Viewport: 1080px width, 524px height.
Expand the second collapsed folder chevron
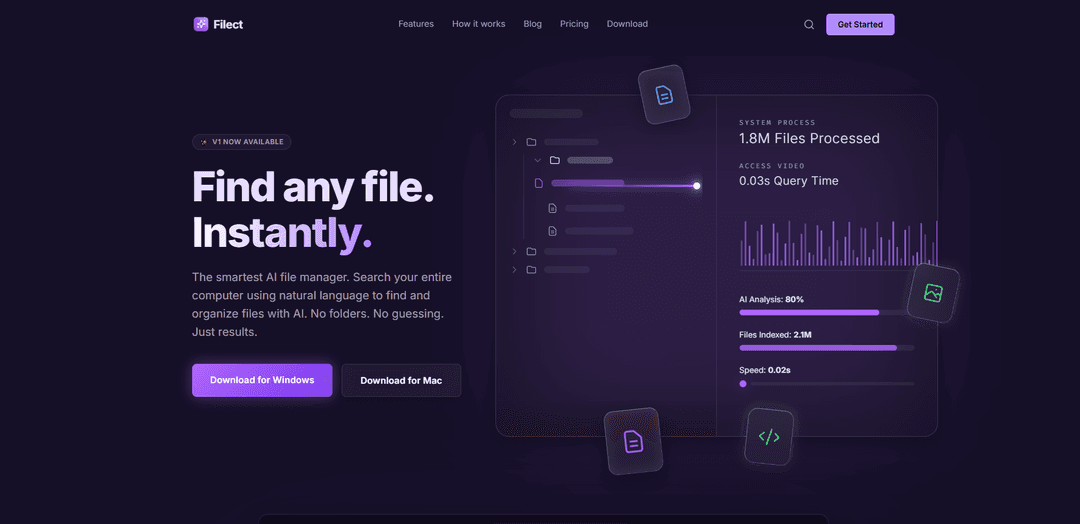(x=514, y=251)
